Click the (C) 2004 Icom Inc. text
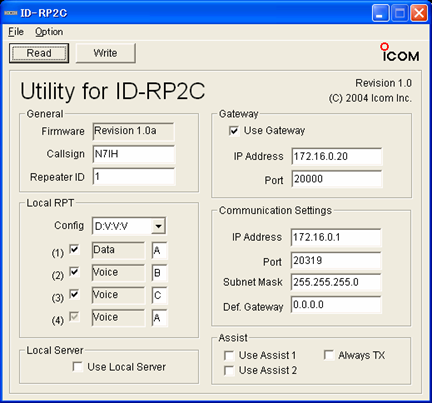This screenshot has height=403, width=432. click(370, 98)
